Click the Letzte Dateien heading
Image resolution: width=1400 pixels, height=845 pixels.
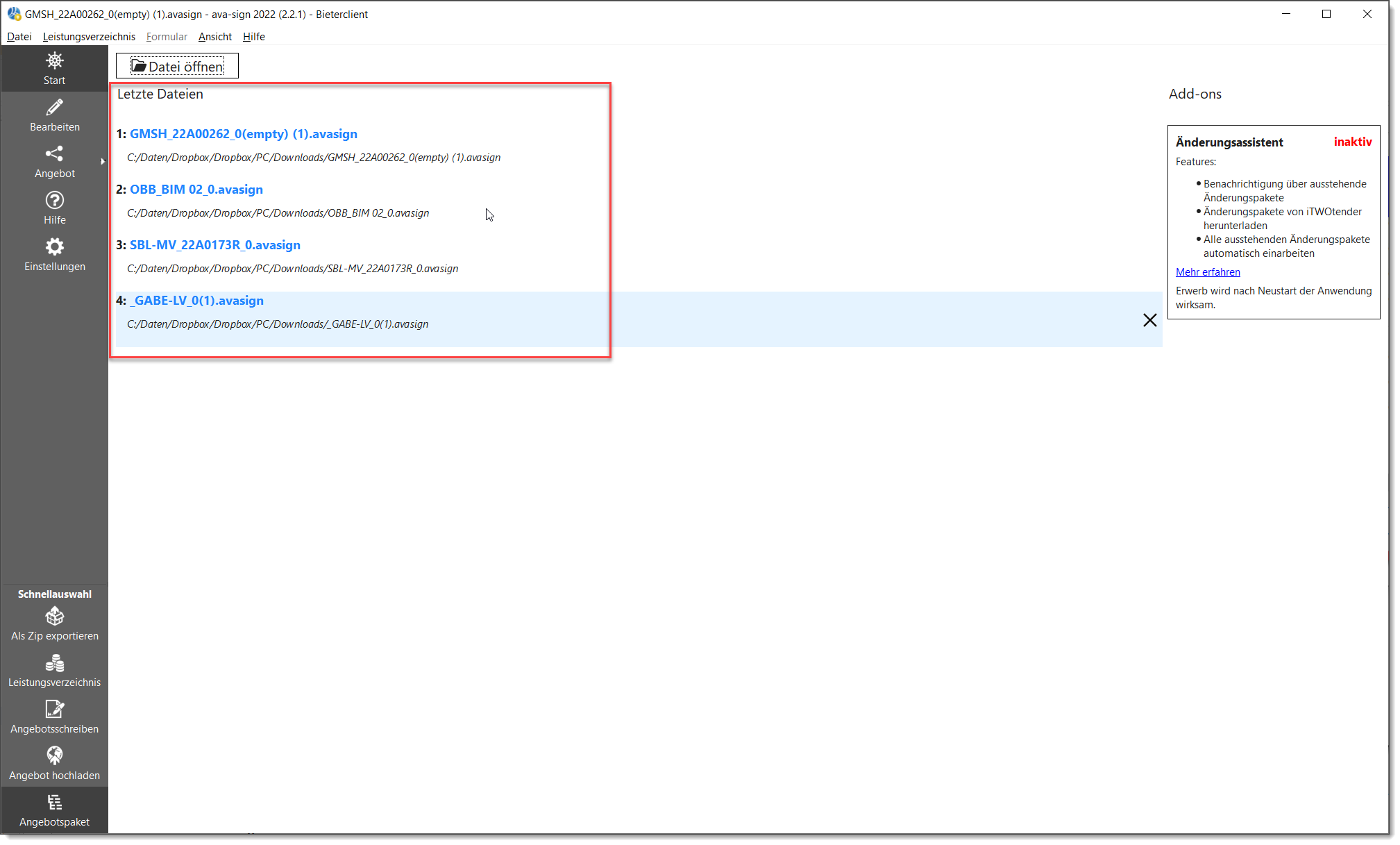[160, 94]
